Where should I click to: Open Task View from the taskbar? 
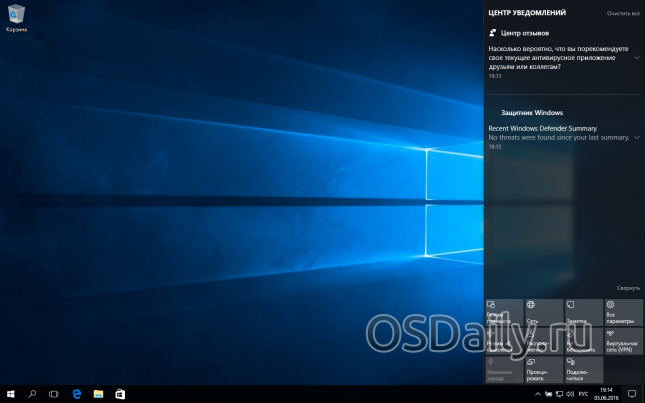tap(54, 394)
